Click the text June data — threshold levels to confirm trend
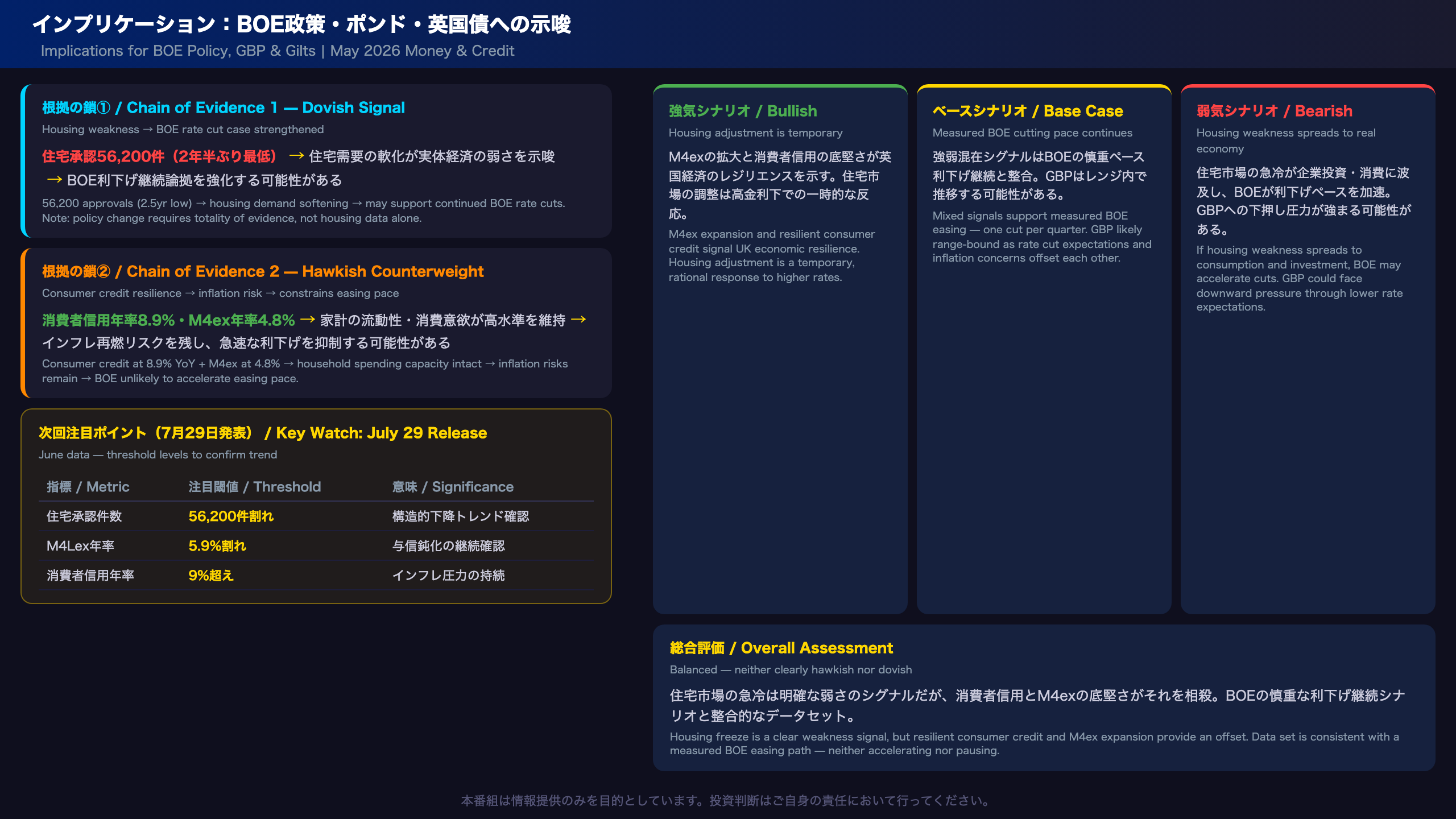This screenshot has width=1456, height=819. (x=158, y=455)
